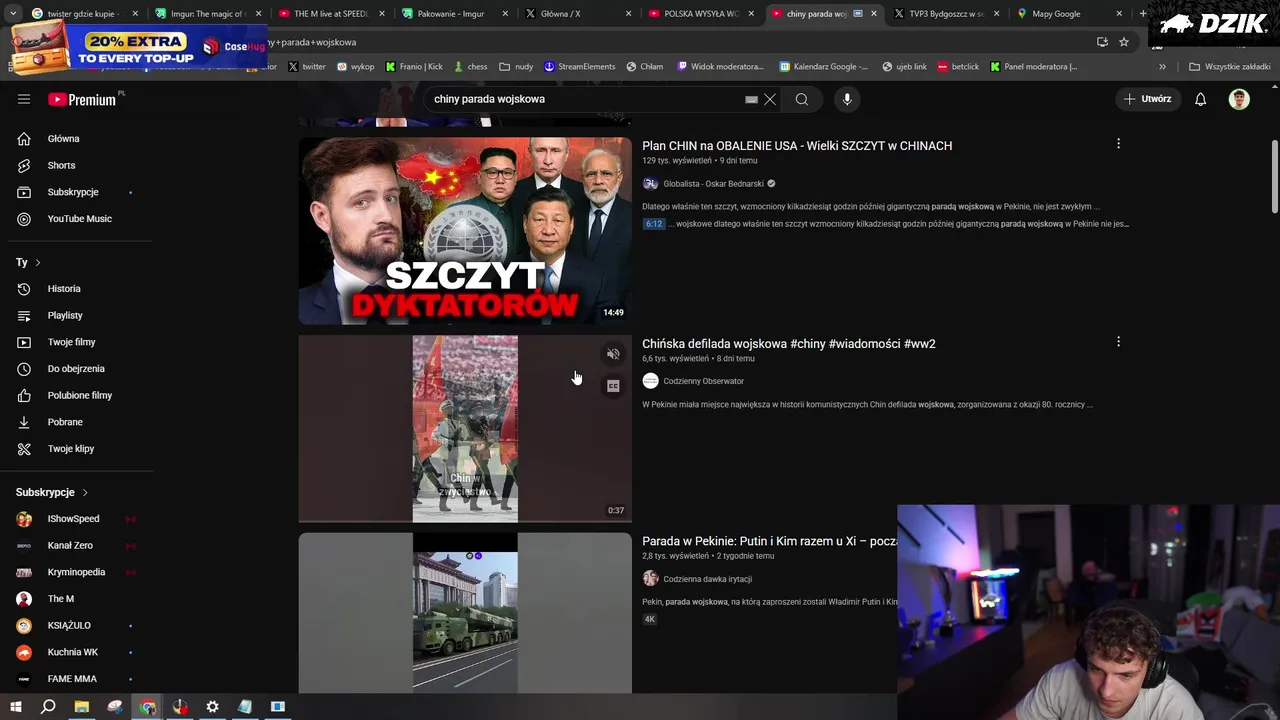Switch to the twister gdzie kupie tab
Image resolution: width=1280 pixels, height=720 pixels.
click(84, 14)
